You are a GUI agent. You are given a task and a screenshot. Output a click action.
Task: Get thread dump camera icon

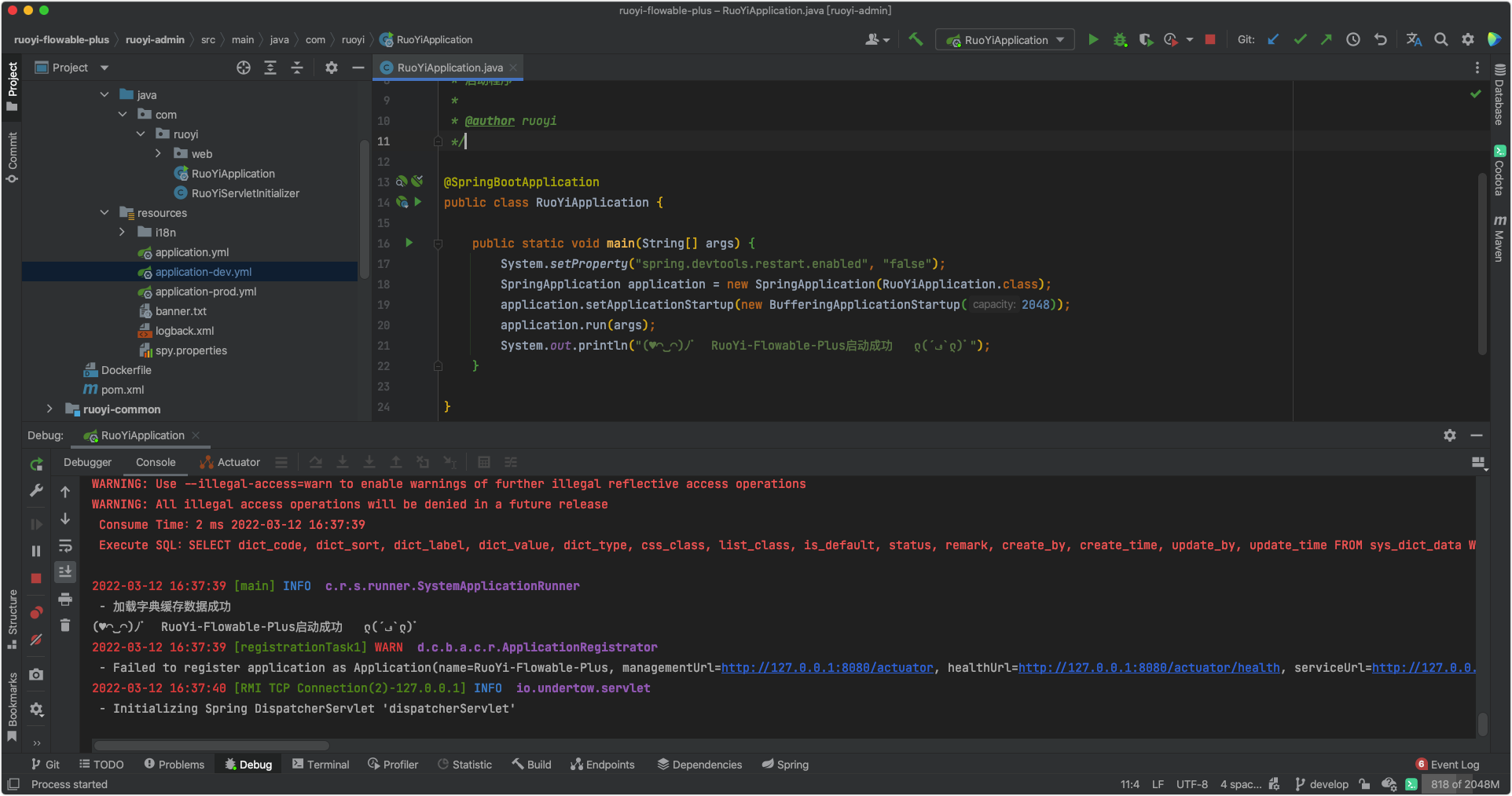click(36, 674)
